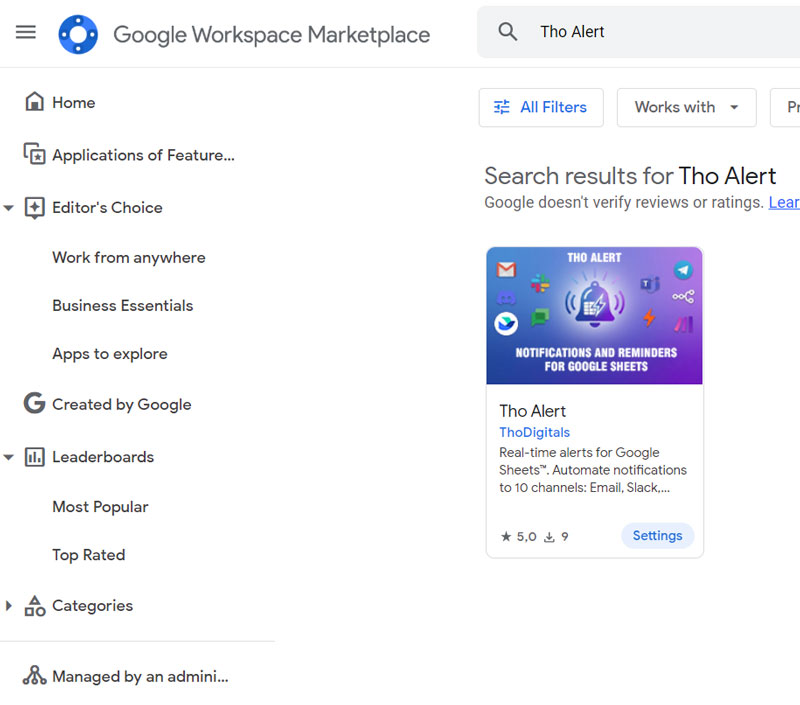The height and width of the screenshot is (705, 800).
Task: Select the Home icon in the sidebar
Action: pos(34,101)
